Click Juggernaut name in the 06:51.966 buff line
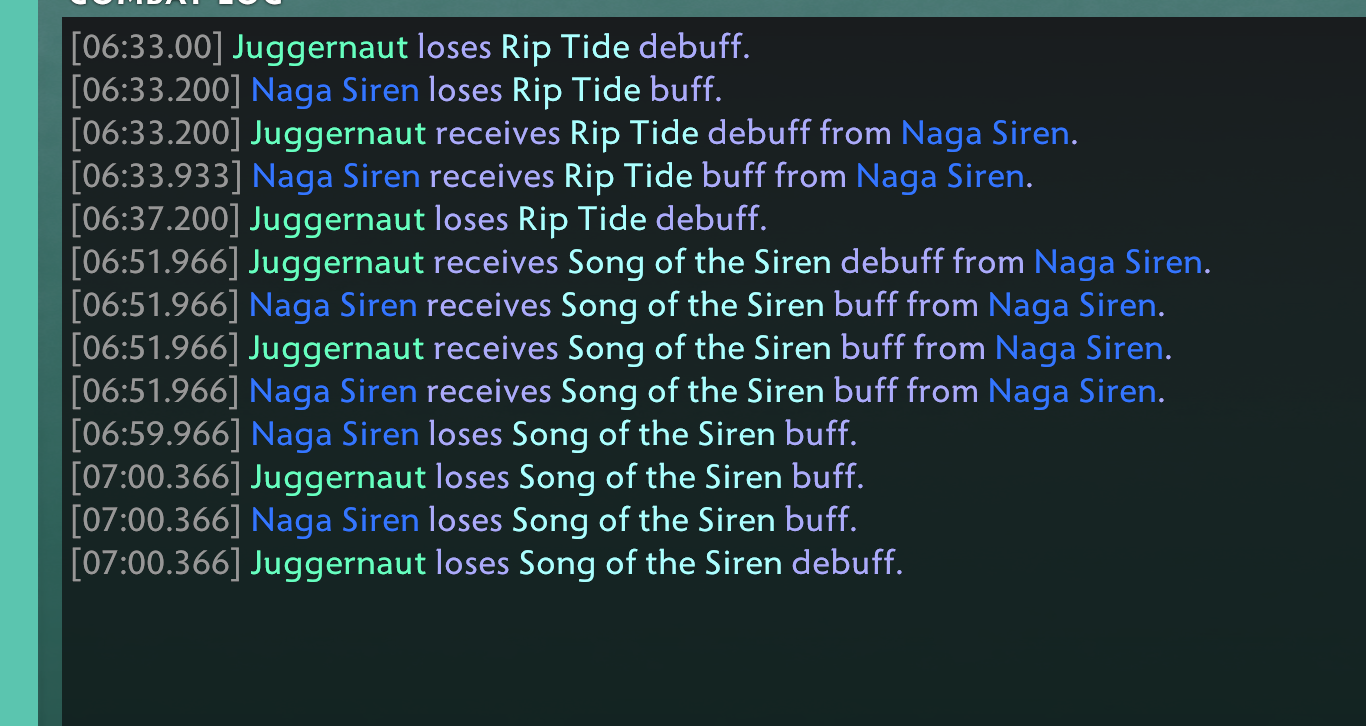 click(337, 347)
